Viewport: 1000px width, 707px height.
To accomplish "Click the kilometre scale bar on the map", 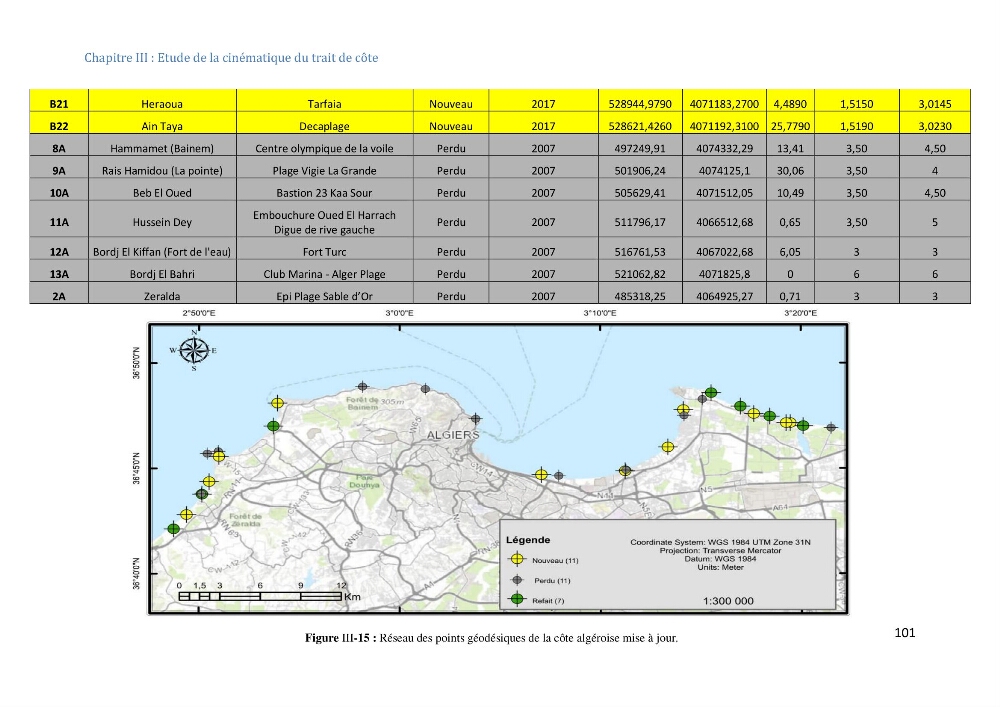I will [x=260, y=596].
